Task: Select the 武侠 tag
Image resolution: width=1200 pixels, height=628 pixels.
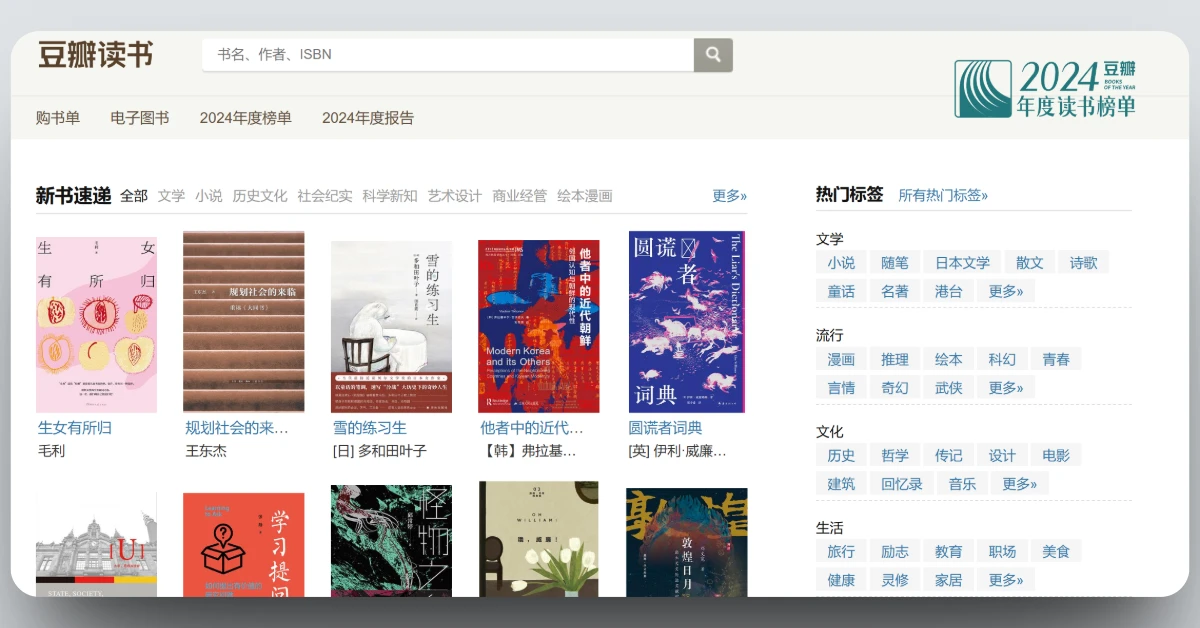Action: (949, 387)
